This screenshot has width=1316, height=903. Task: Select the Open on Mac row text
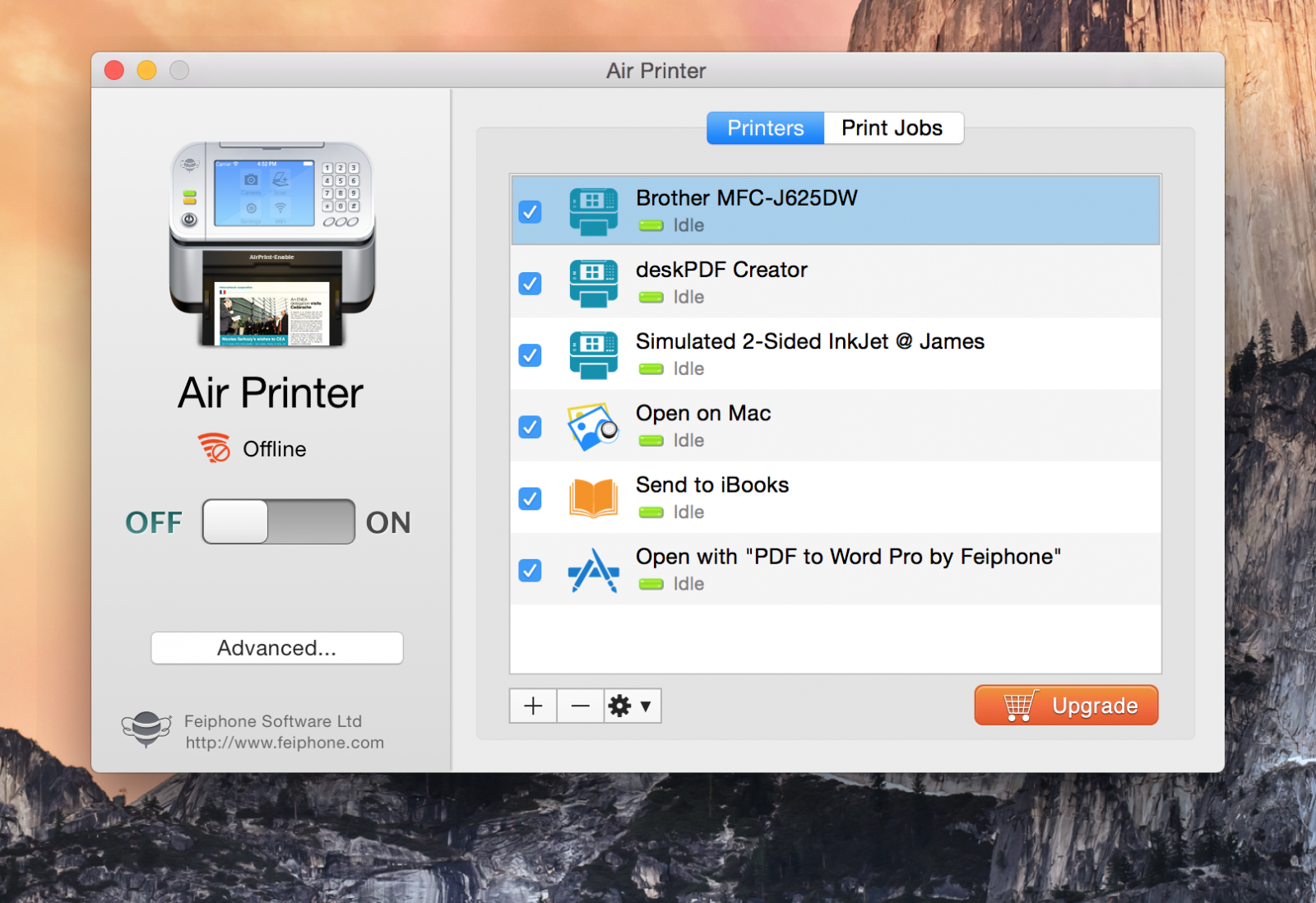pos(703,413)
